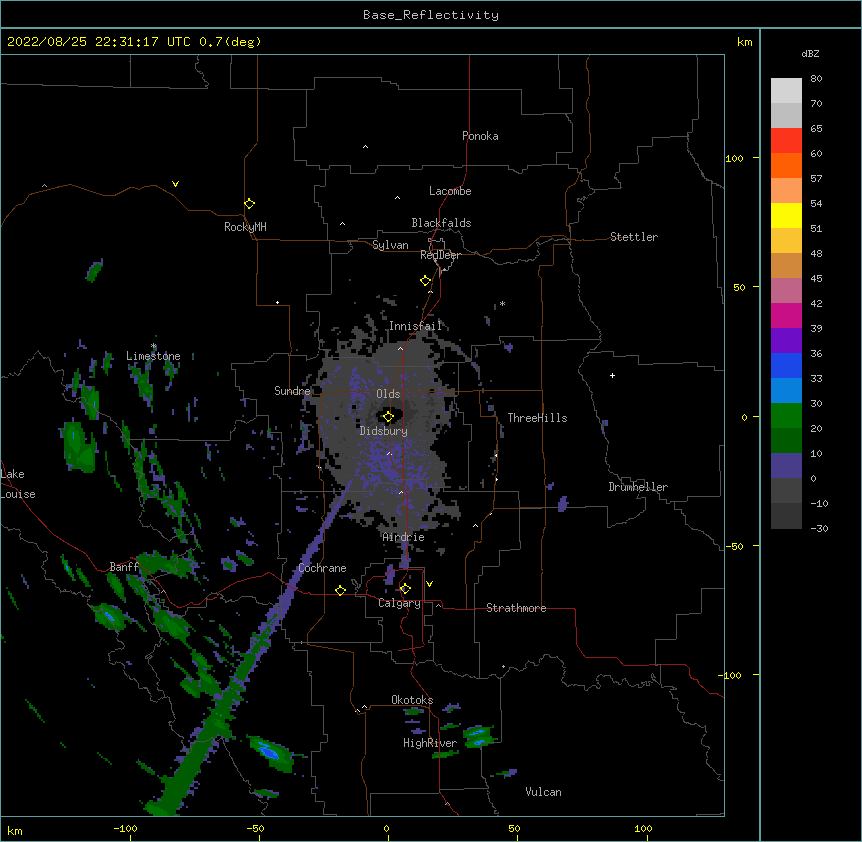This screenshot has width=862, height=842.
Task: Click the yellow diamond marker below Cochrane
Action: [x=340, y=590]
